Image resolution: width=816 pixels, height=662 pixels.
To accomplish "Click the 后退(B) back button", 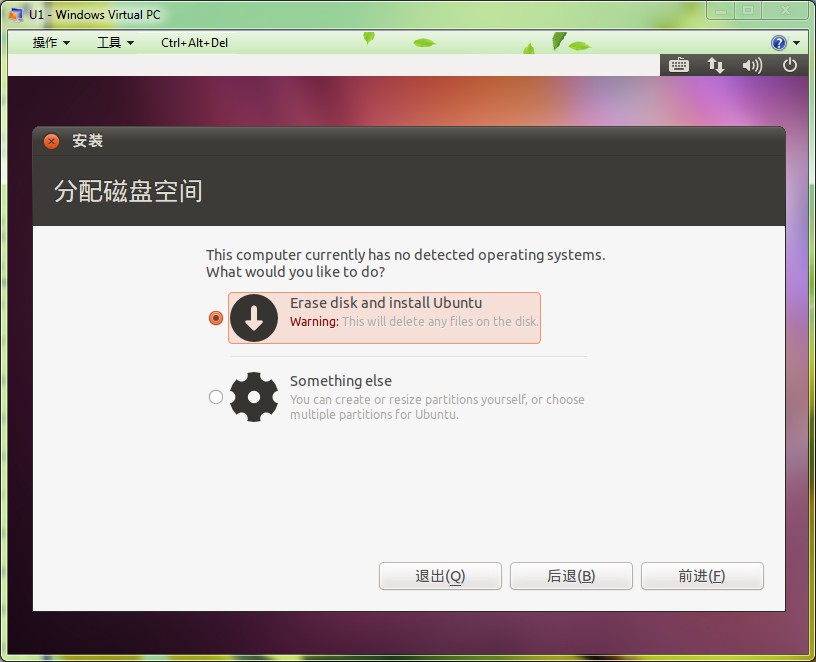I will 571,576.
